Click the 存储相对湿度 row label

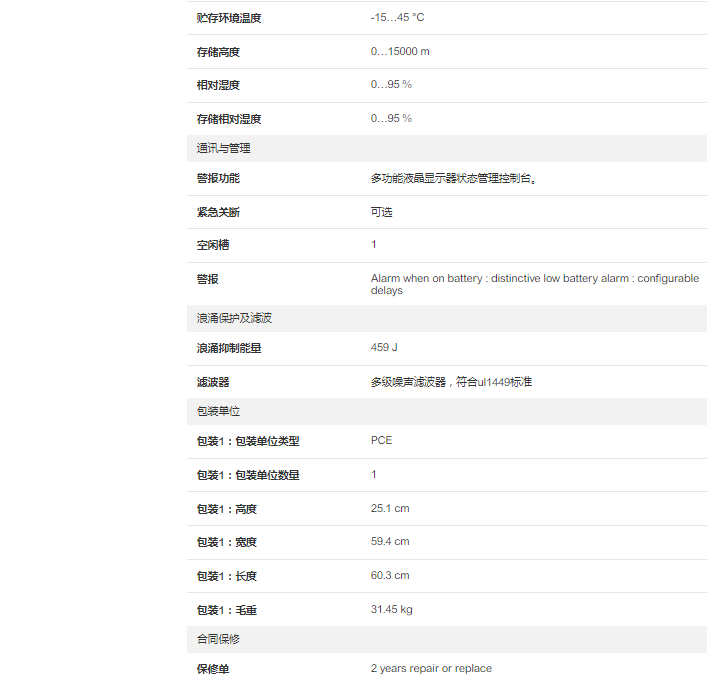[229, 119]
